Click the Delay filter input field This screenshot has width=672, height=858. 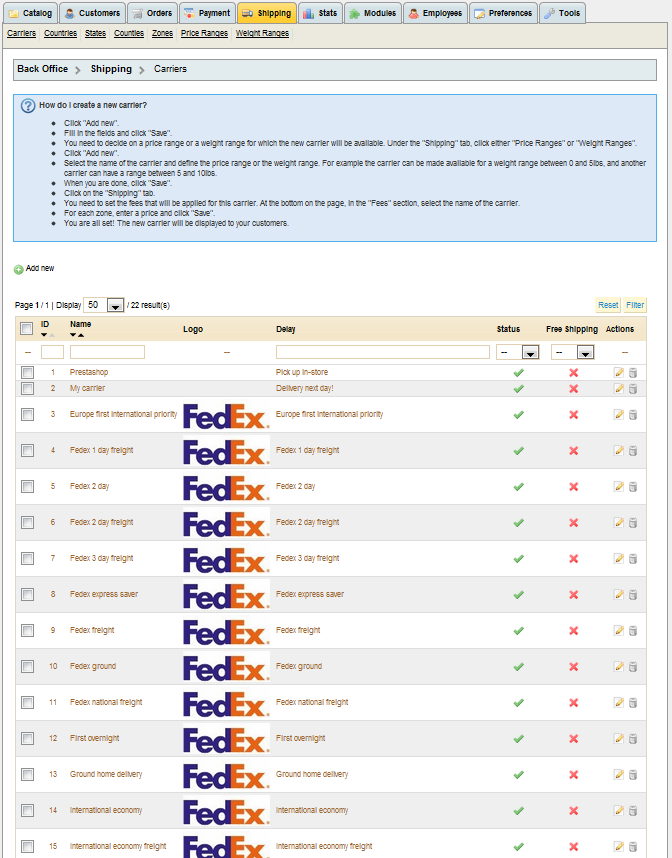coord(383,352)
